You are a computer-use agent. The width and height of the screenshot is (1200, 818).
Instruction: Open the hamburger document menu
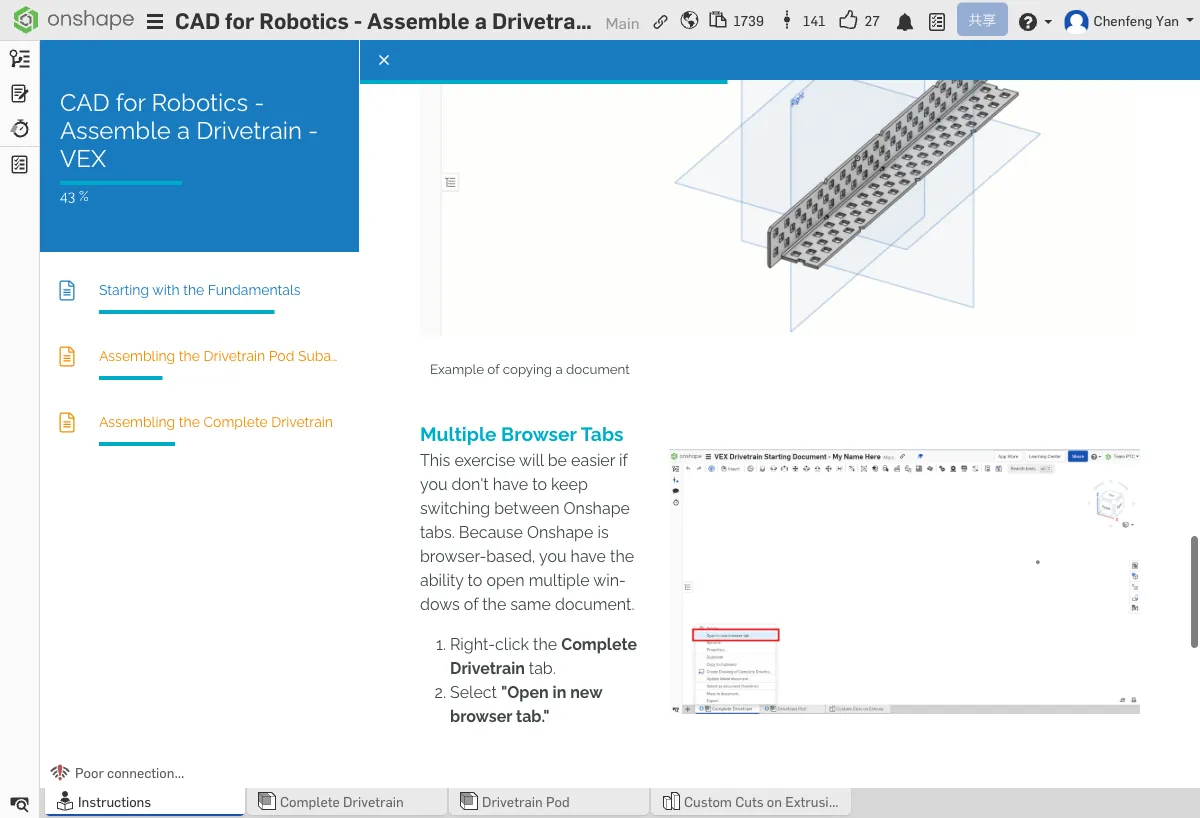point(155,21)
